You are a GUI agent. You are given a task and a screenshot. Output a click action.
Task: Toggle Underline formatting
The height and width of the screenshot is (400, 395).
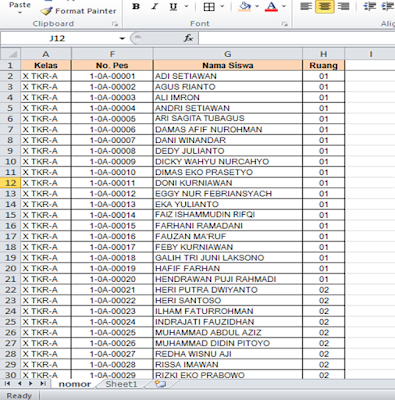tap(173, 6)
